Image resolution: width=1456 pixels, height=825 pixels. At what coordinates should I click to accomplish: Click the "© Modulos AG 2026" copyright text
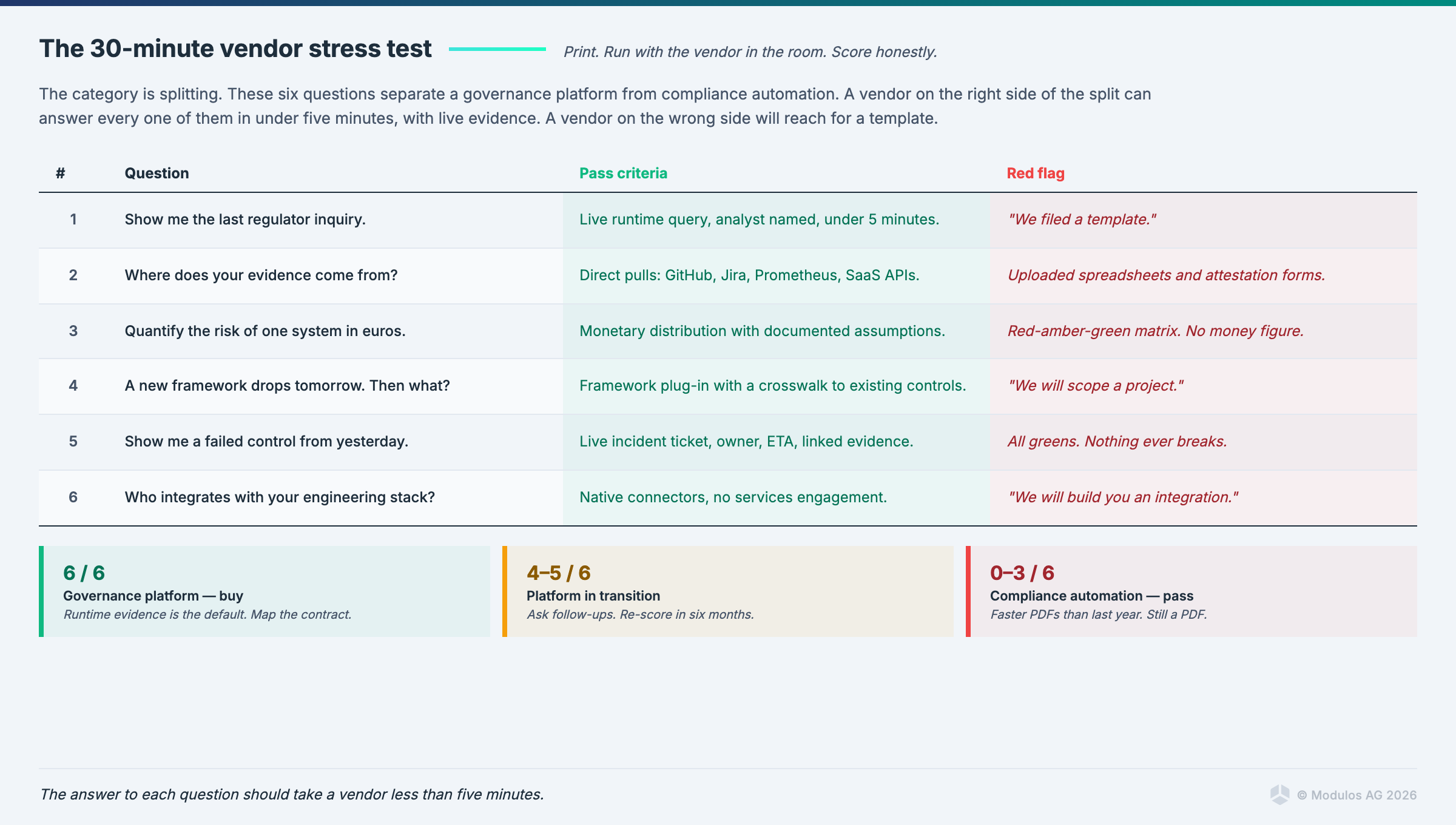point(1357,795)
